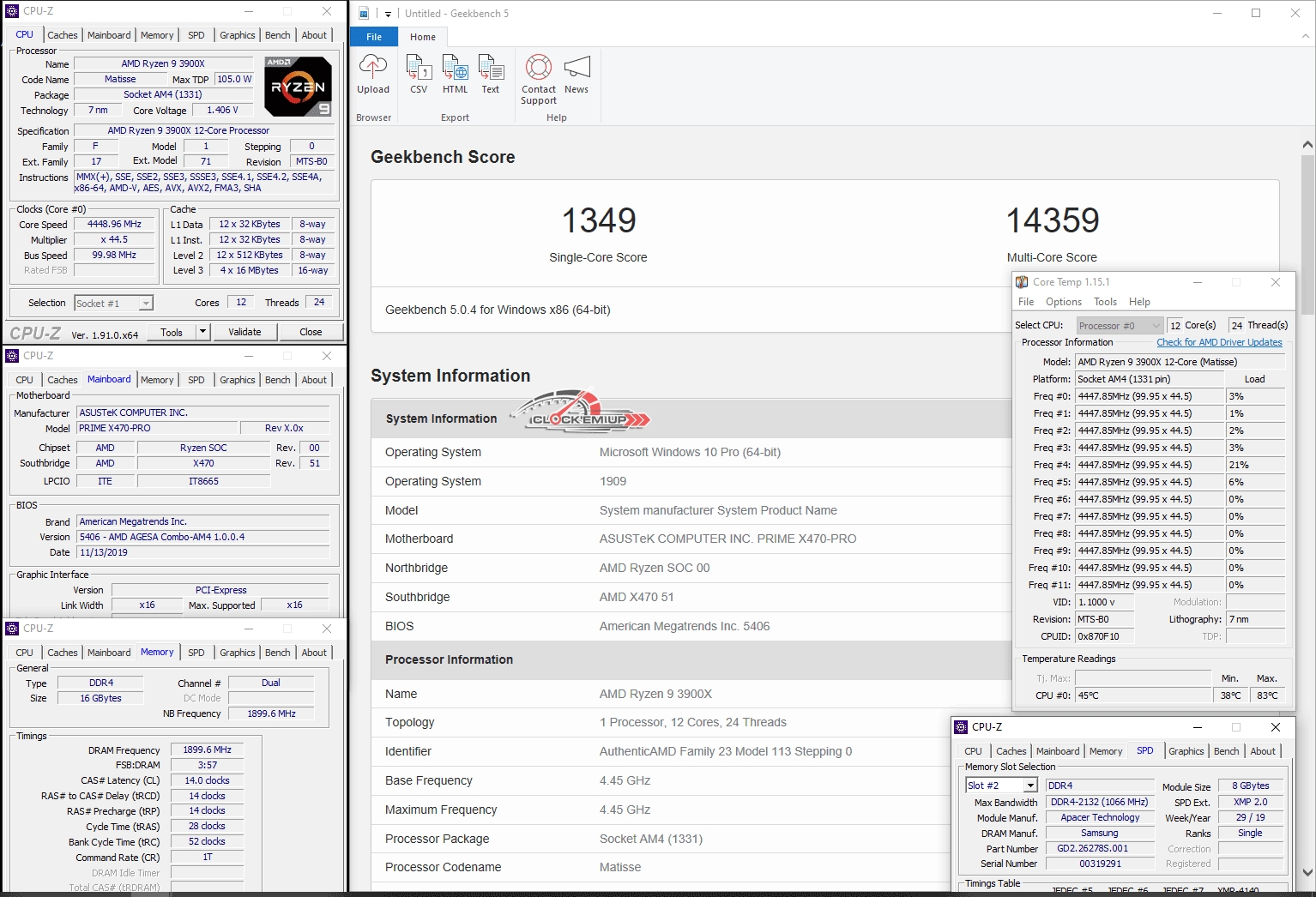Expand the Socket #1 selection dropdown
The width and height of the screenshot is (1316, 897).
coord(146,304)
